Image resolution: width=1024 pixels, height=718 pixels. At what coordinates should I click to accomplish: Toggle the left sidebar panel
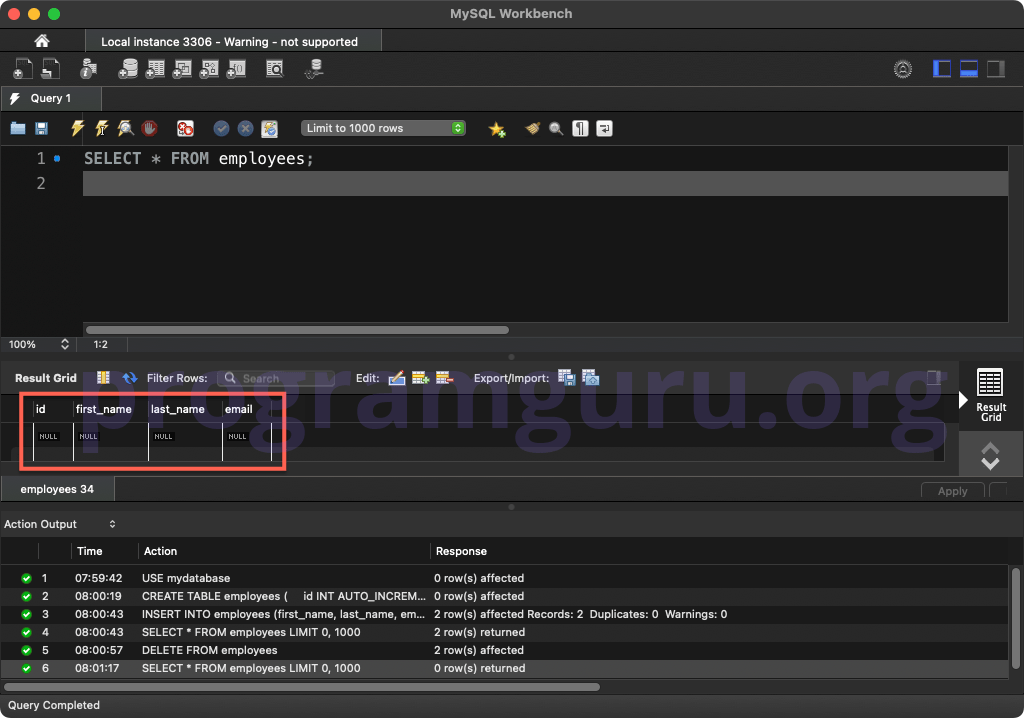(942, 69)
